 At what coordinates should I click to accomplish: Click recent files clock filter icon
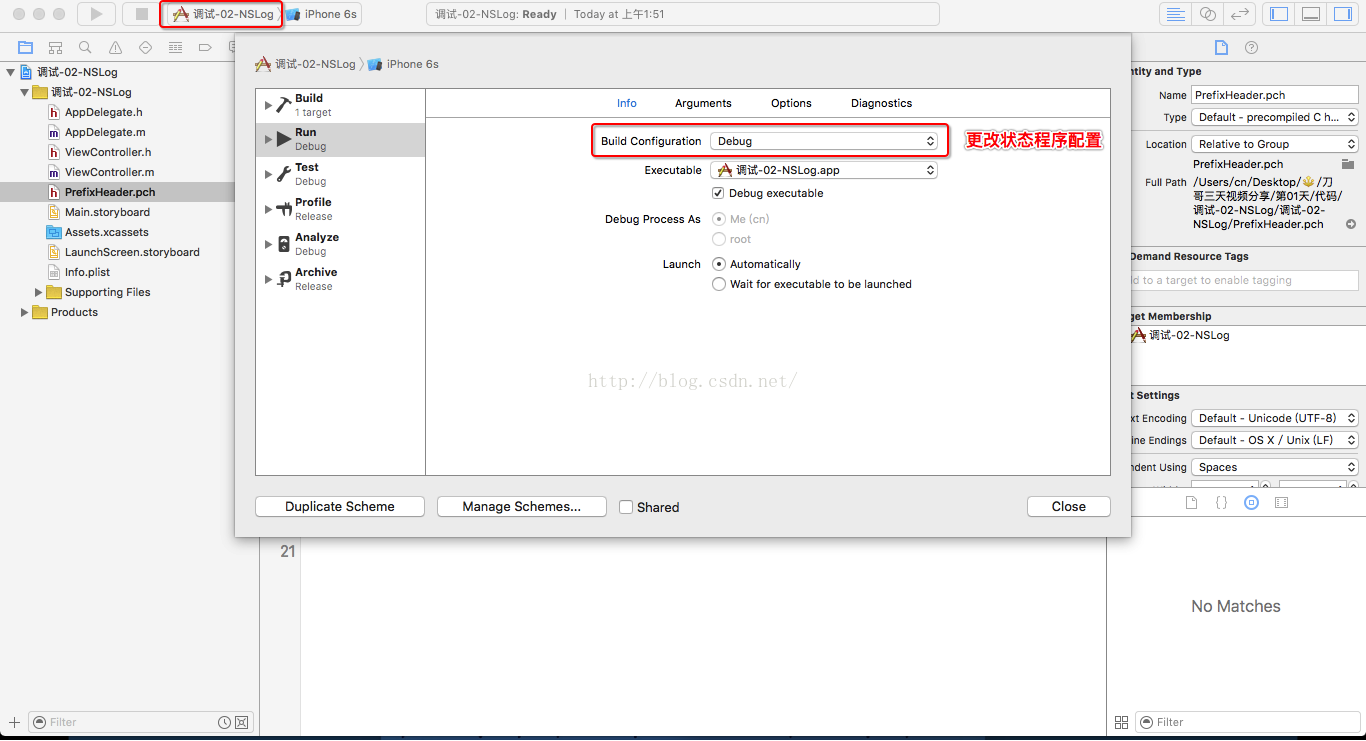click(x=224, y=722)
